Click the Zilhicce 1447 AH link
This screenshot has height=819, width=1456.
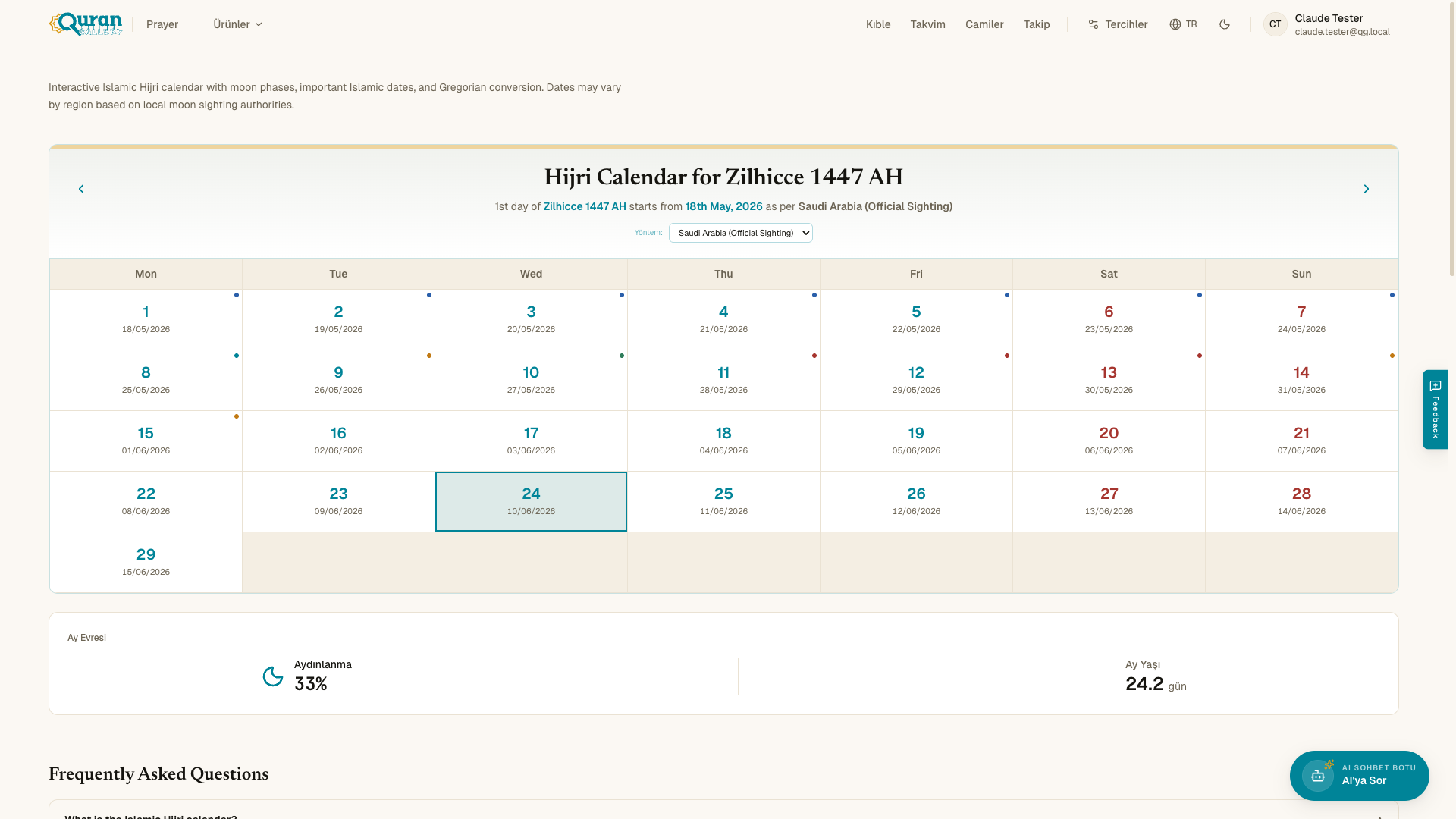(x=585, y=206)
